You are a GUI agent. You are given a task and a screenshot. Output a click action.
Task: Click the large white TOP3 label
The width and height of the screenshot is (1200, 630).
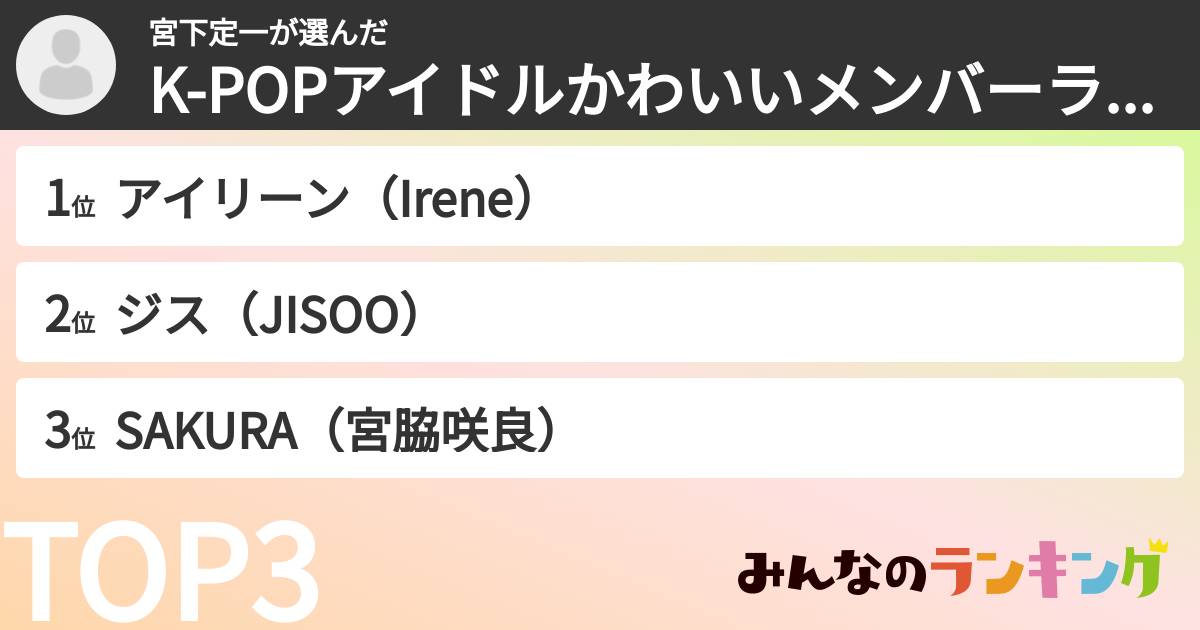[162, 573]
